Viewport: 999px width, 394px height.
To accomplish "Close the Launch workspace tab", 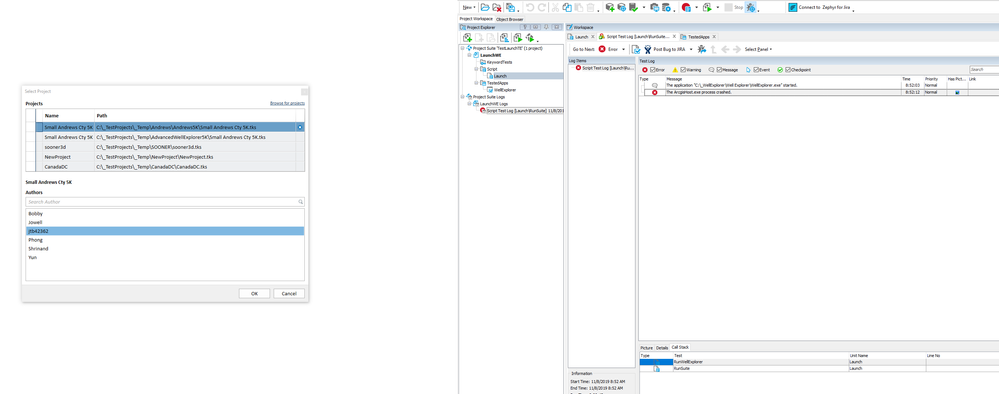I will click(593, 37).
